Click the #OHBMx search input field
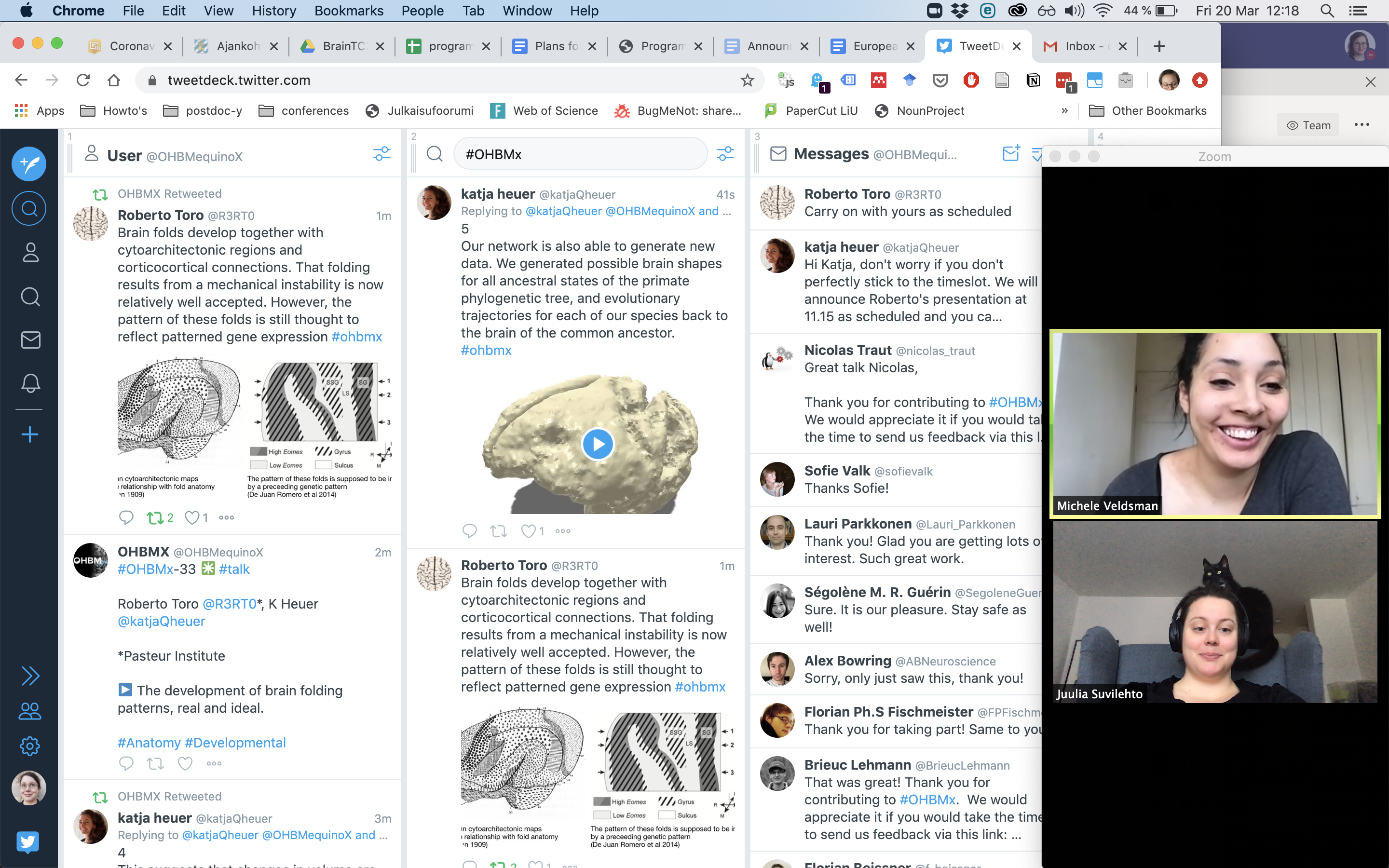Viewport: 1389px width, 868px height. 580,154
